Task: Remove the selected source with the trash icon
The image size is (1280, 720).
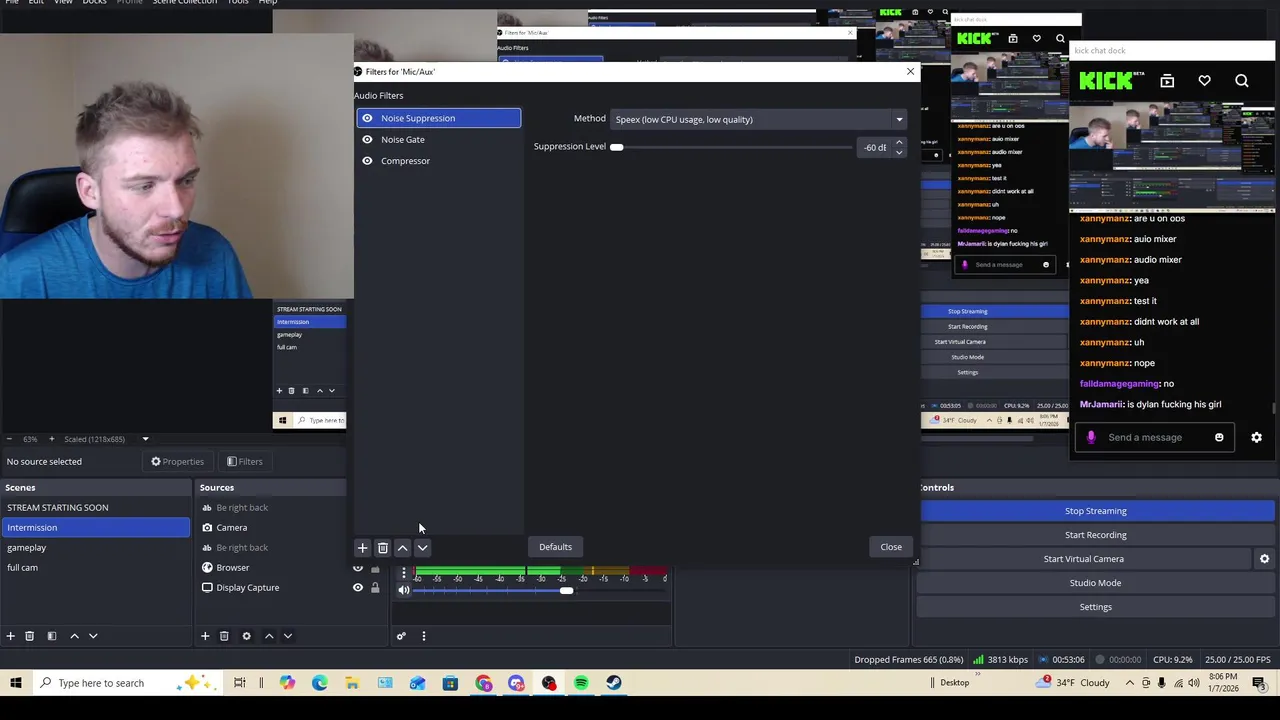Action: coord(224,636)
